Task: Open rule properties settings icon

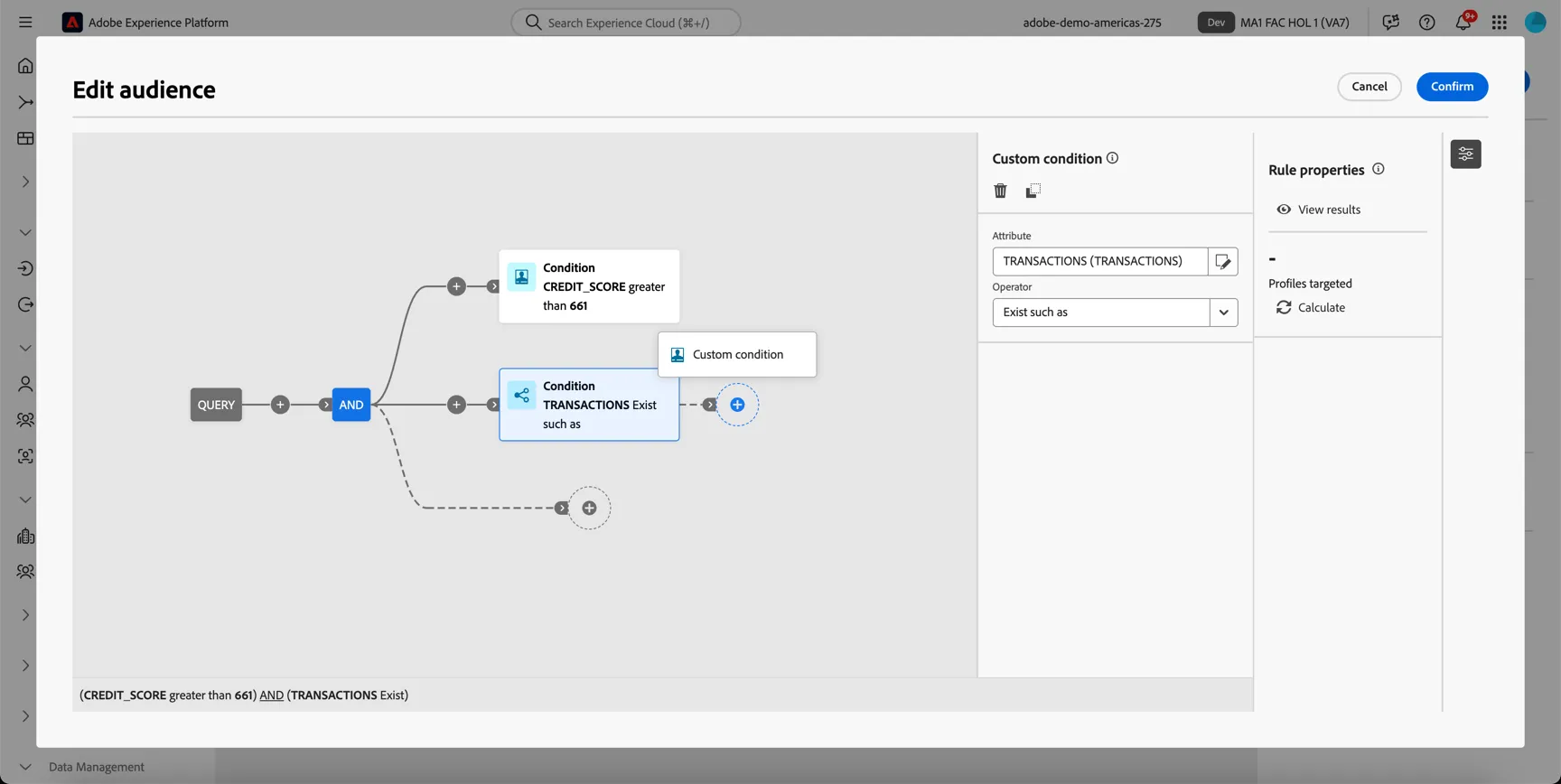Action: click(1465, 154)
